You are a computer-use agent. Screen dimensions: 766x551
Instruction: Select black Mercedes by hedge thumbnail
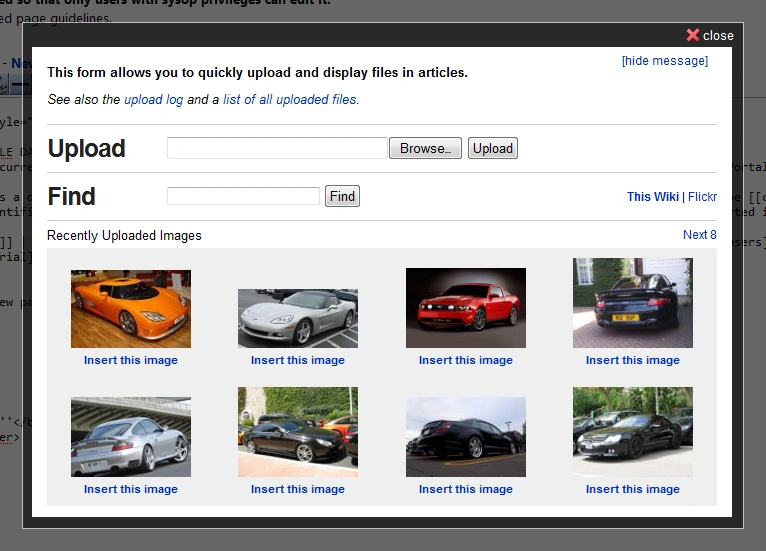[298, 432]
